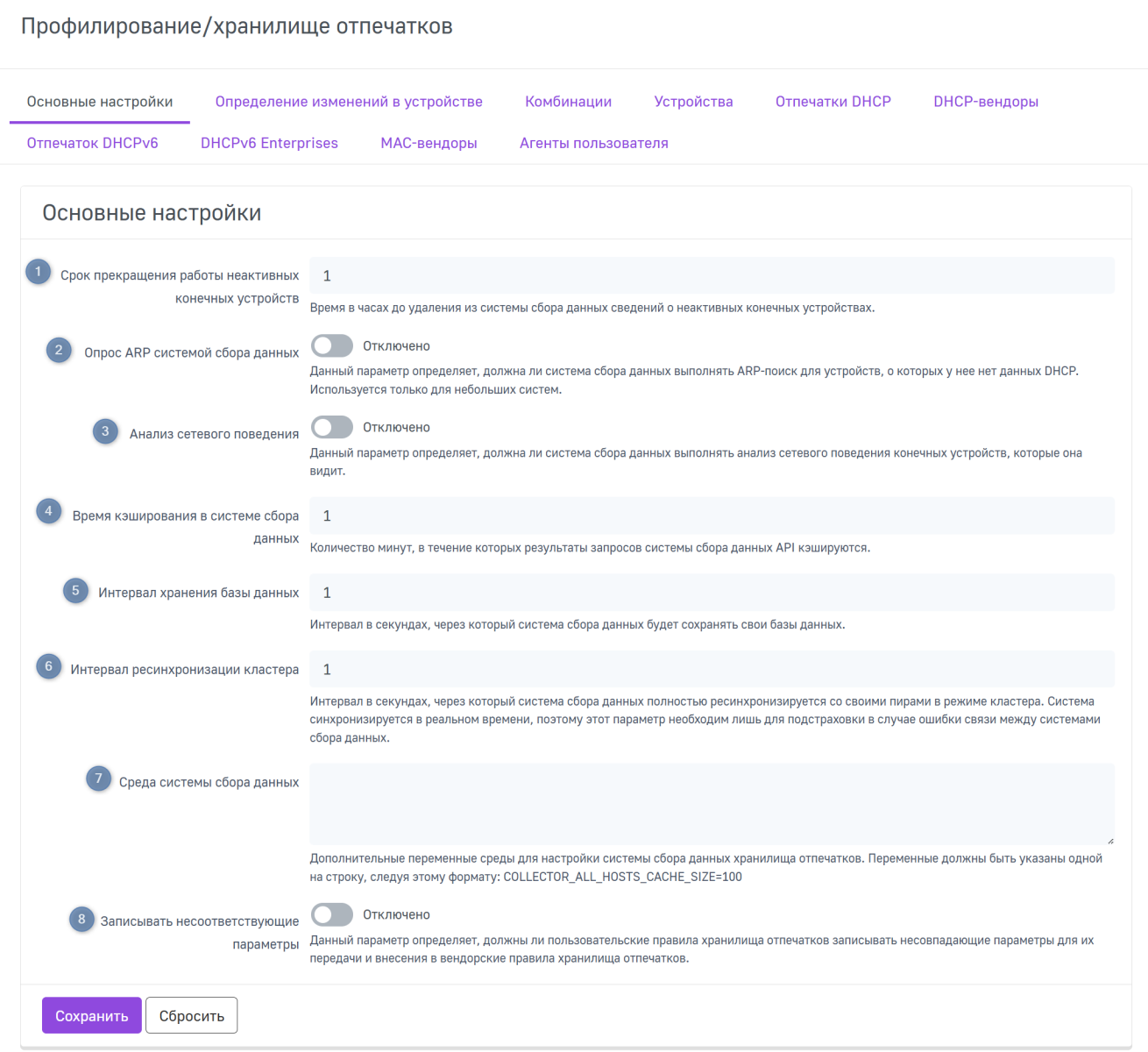This screenshot has width=1148, height=1052.
Task: Click badge 6 by cluster resync interval
Action: pos(48,666)
